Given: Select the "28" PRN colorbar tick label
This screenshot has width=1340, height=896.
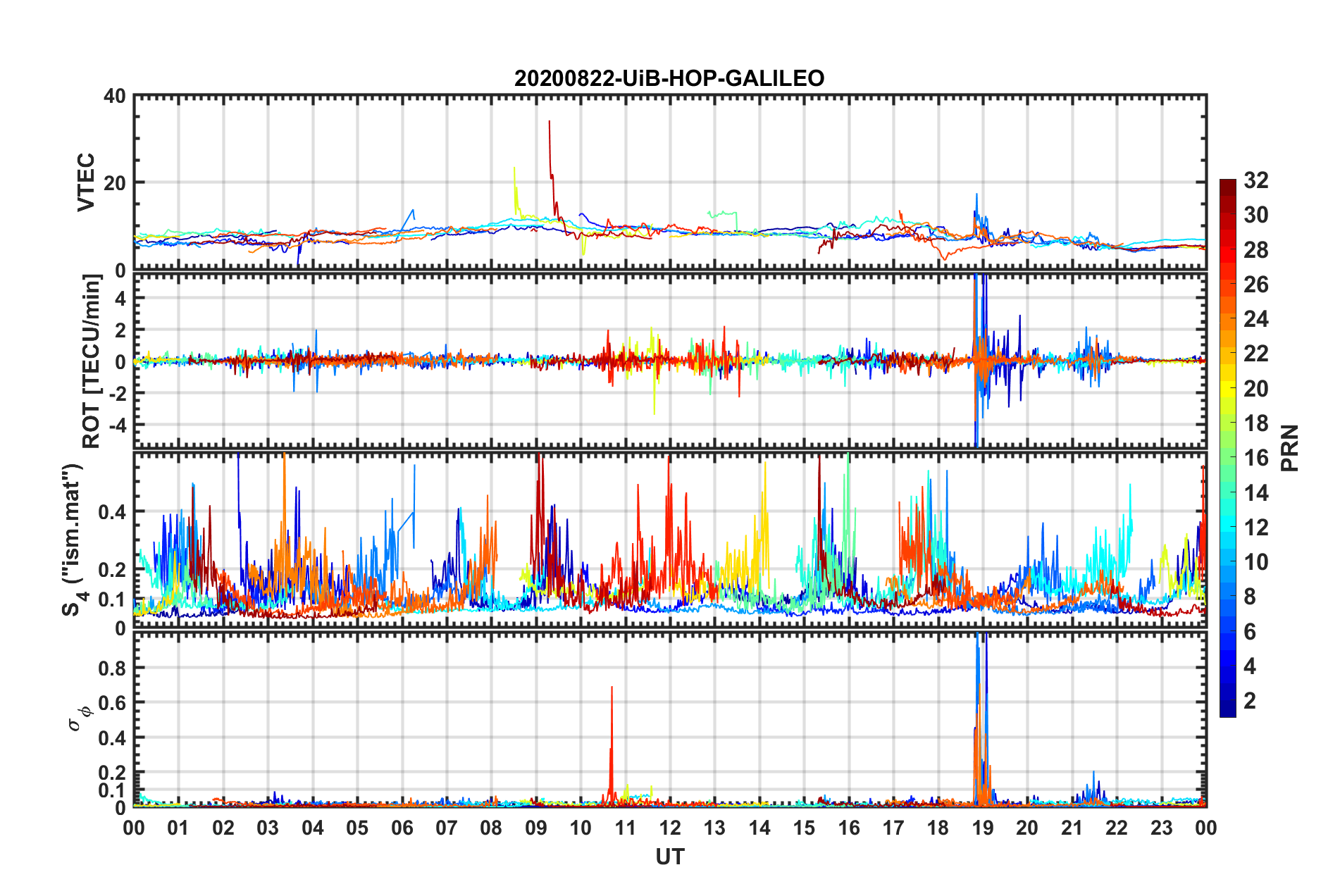Looking at the screenshot, I should coord(1256,250).
